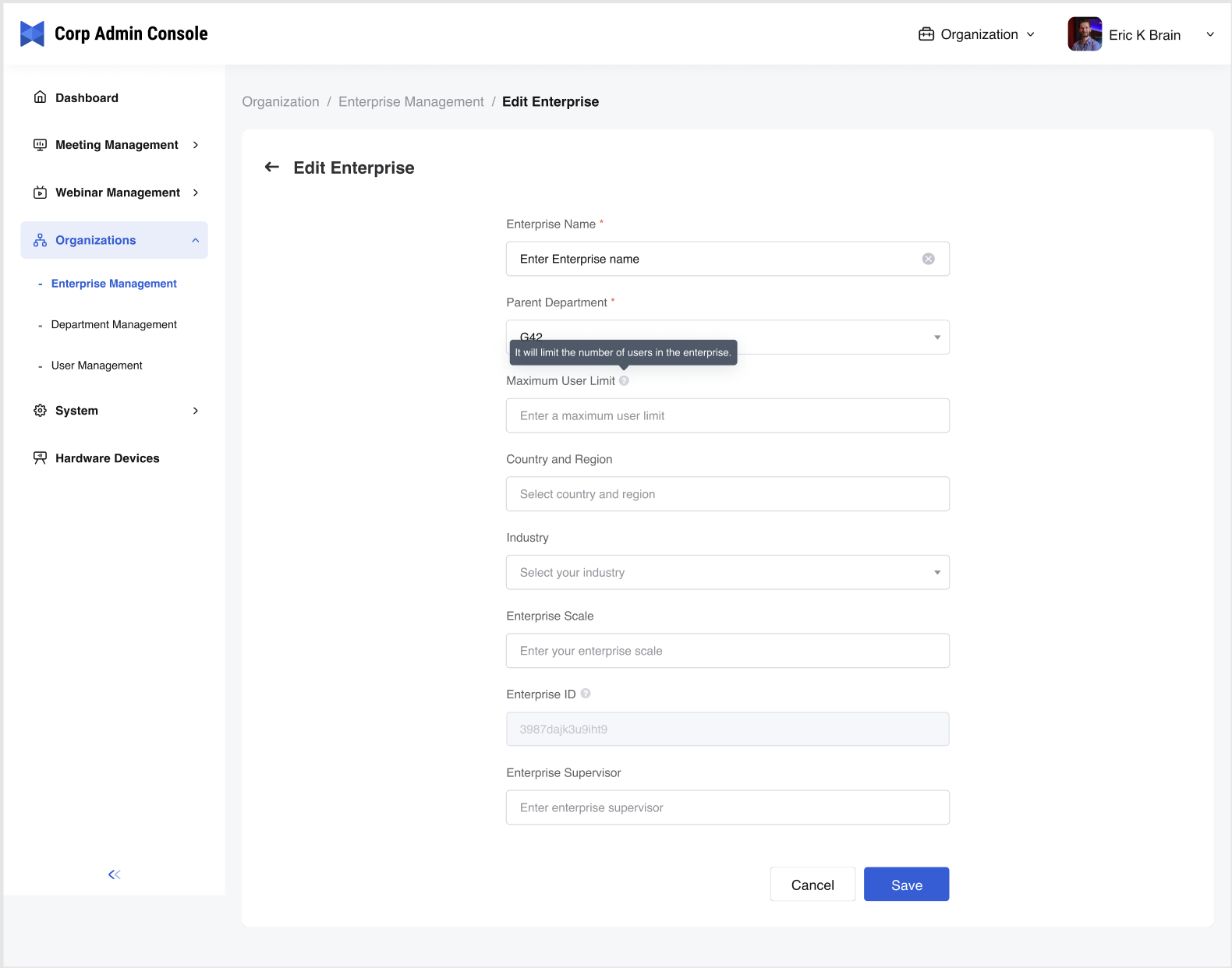
Task: Click the Cancel button
Action: pyautogui.click(x=812, y=885)
